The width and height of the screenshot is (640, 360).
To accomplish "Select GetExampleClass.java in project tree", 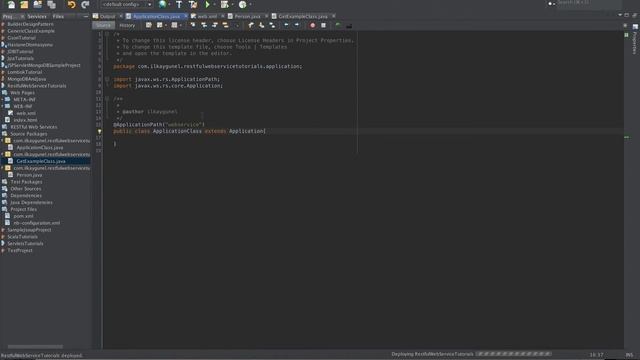I will pyautogui.click(x=41, y=161).
